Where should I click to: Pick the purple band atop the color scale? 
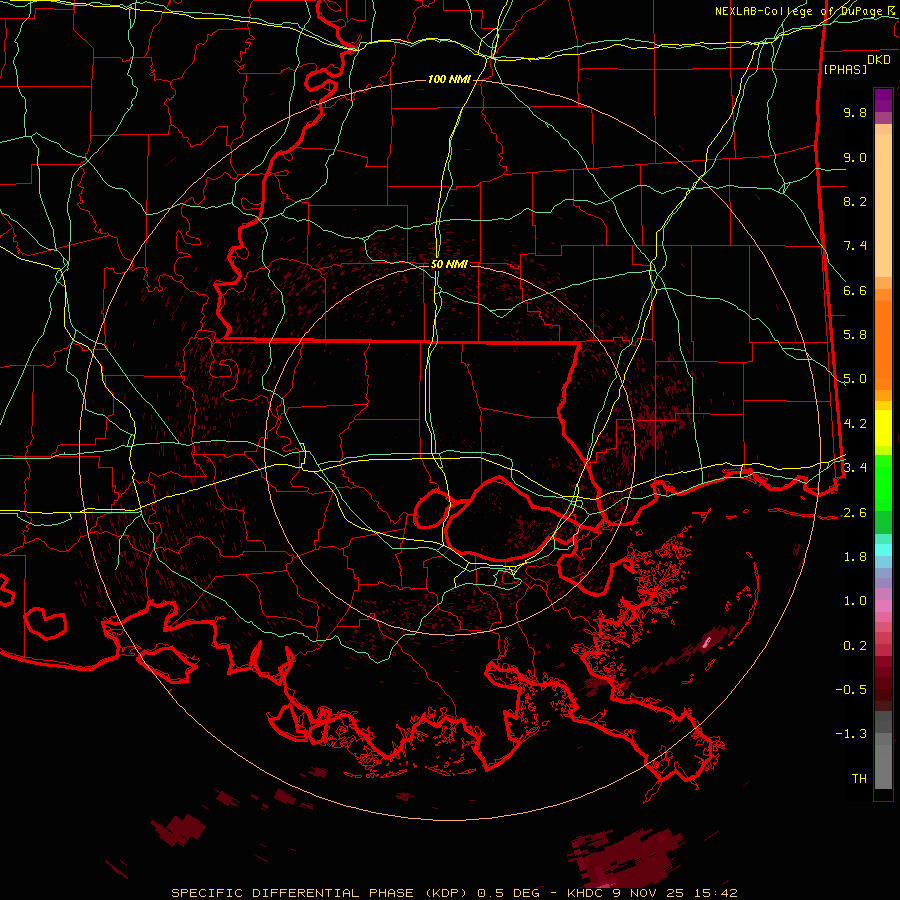[x=883, y=100]
